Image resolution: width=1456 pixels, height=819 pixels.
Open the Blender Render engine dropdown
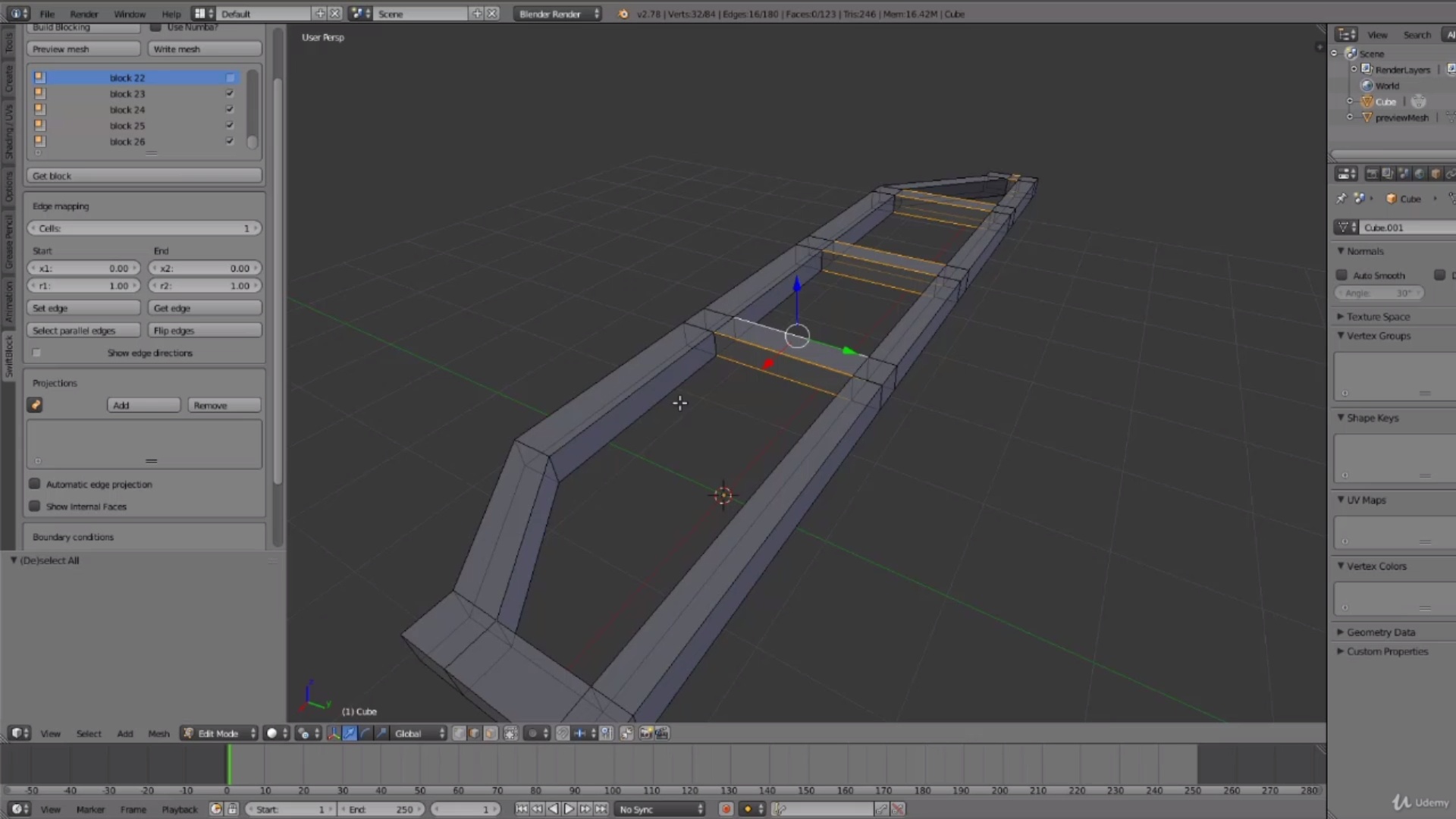(x=557, y=14)
